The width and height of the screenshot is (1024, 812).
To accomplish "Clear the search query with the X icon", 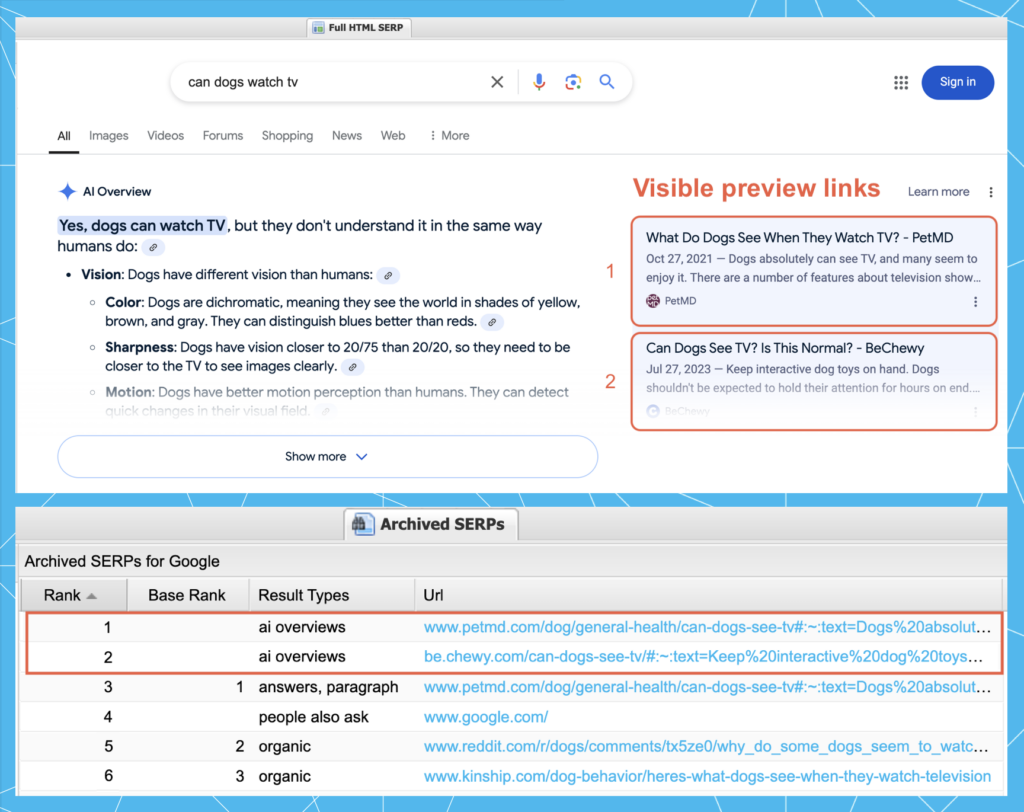I will pyautogui.click(x=497, y=82).
